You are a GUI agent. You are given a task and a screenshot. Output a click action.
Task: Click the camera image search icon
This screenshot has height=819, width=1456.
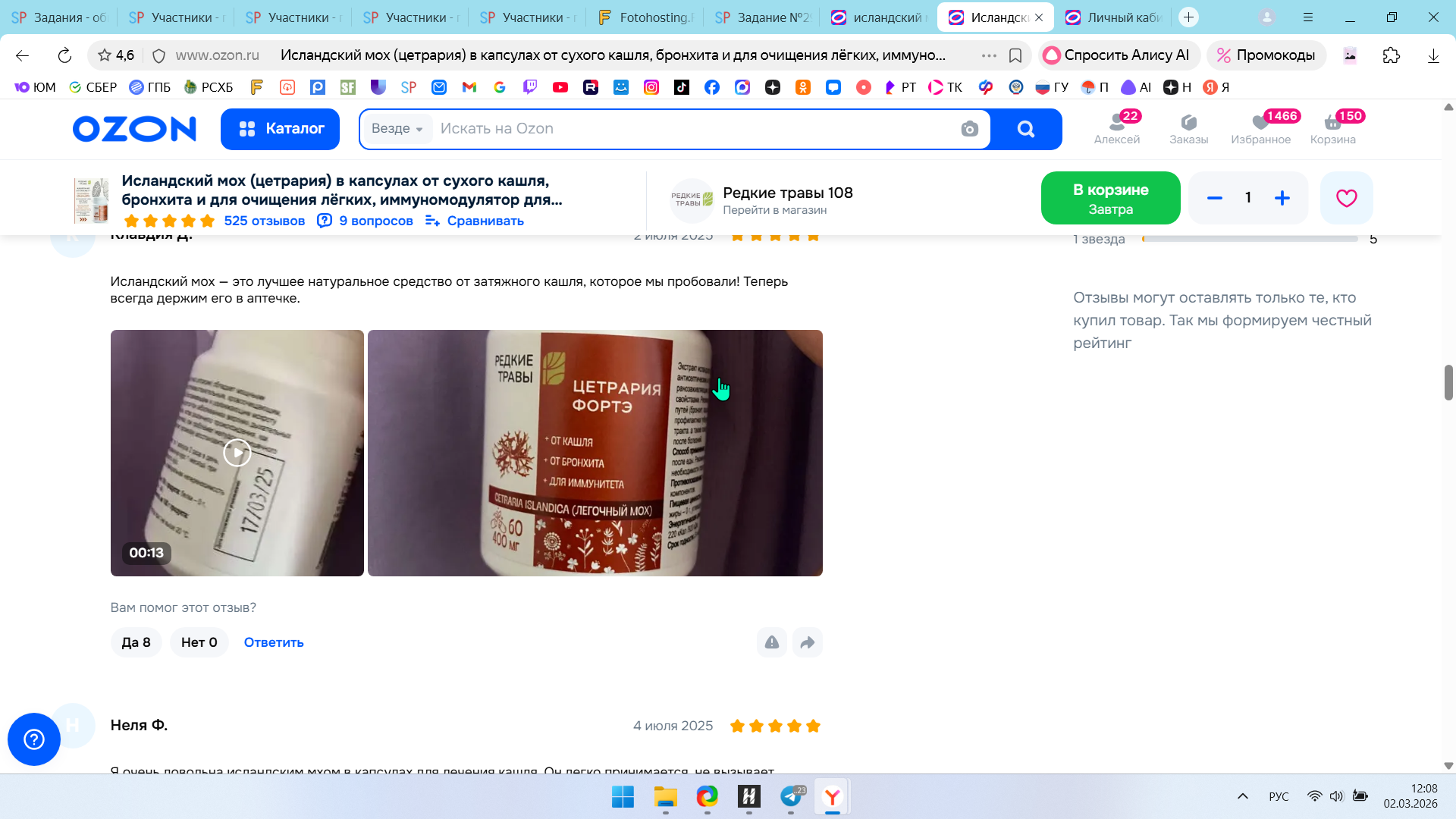[x=969, y=129]
